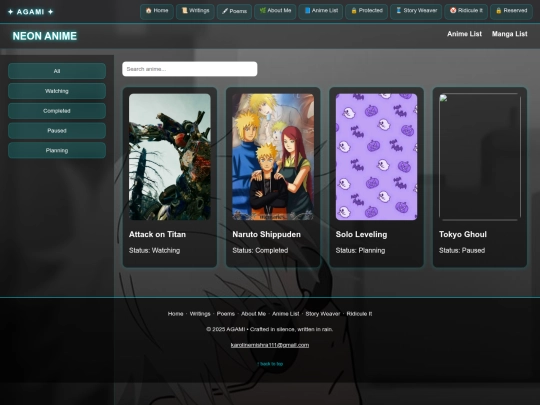Filter by Completed status
Viewport: 540px width, 405px height.
point(57,111)
